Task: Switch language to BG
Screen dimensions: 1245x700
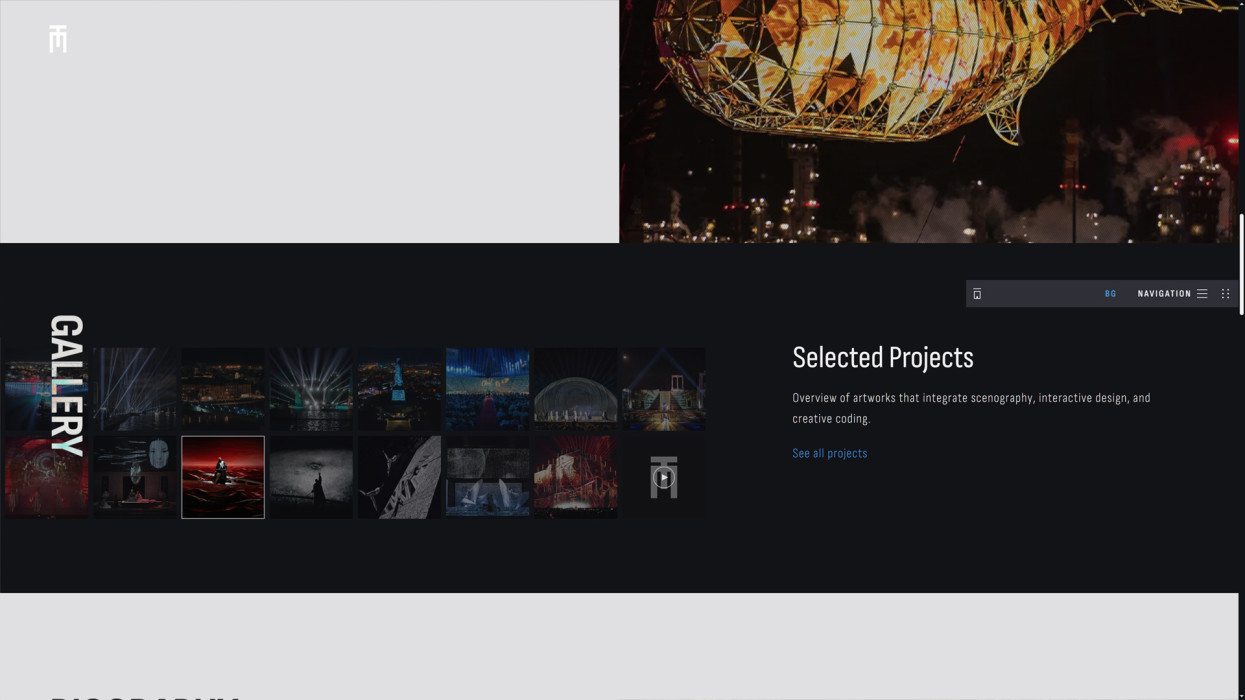Action: click(x=1110, y=294)
